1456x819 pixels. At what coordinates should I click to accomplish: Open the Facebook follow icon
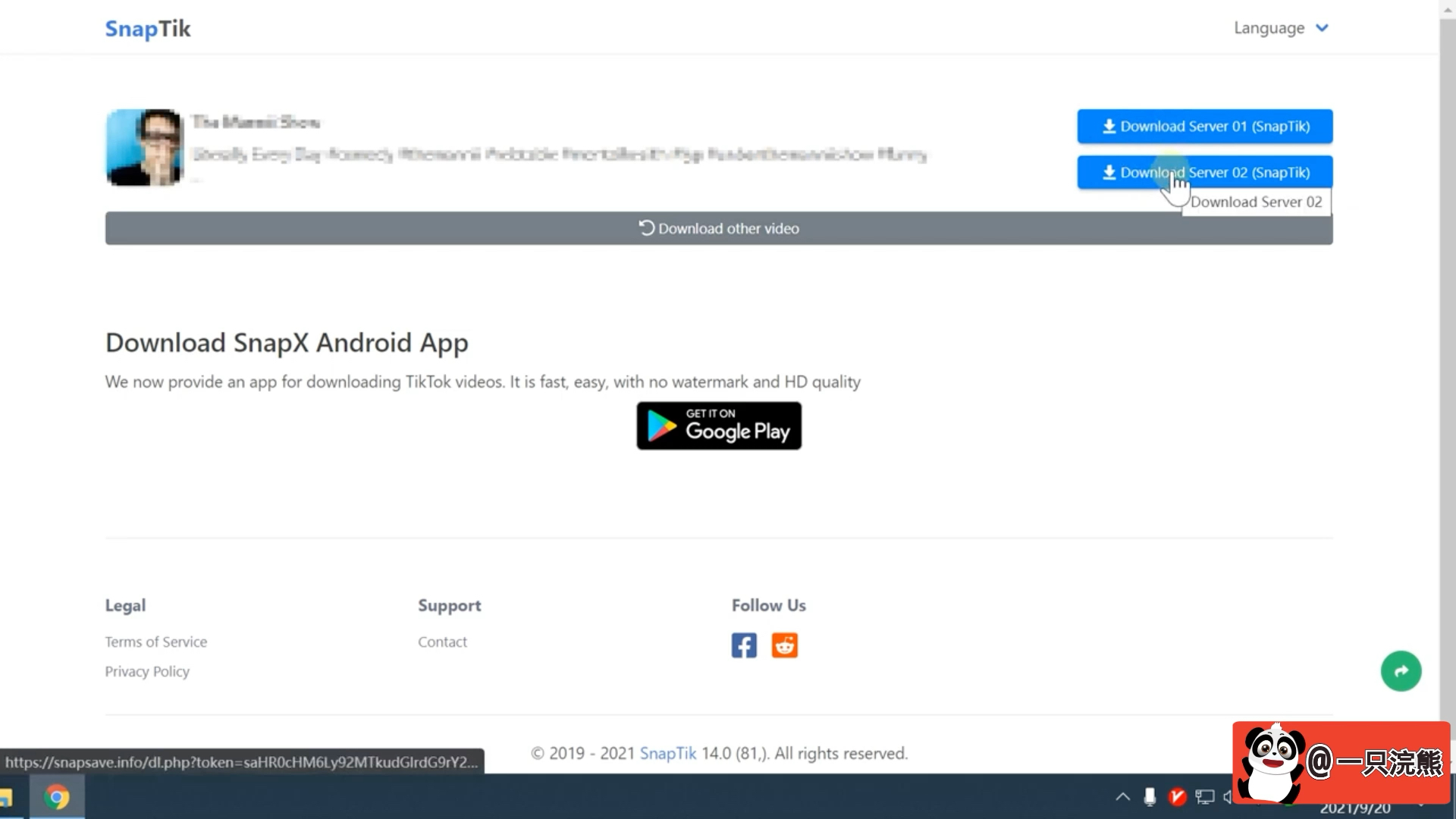pyautogui.click(x=744, y=645)
